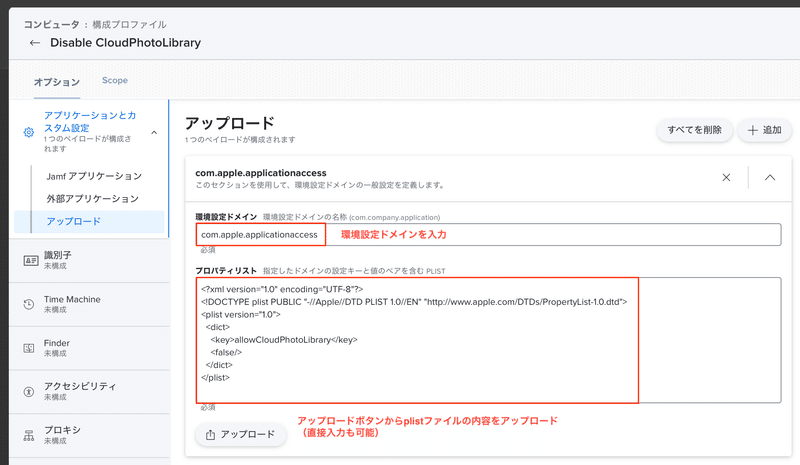This screenshot has width=800, height=465.
Task: Open Jamf アプリケーション item
Action: pyautogui.click(x=94, y=176)
